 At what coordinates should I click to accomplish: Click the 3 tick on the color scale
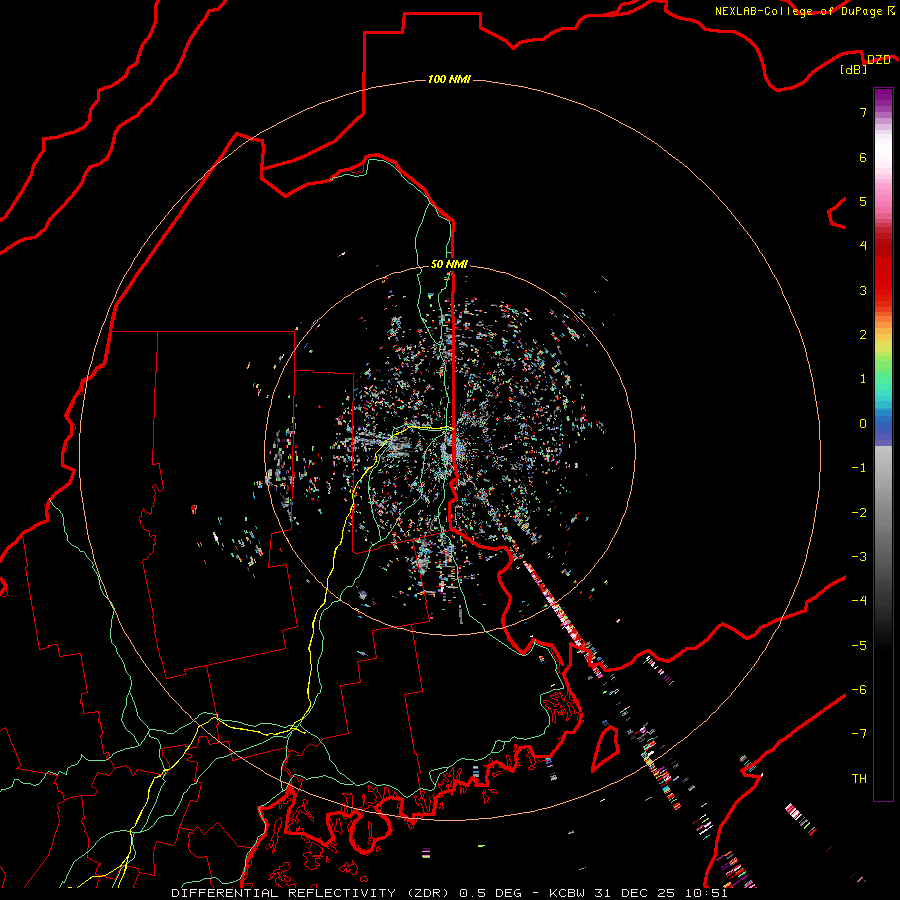tap(863, 290)
